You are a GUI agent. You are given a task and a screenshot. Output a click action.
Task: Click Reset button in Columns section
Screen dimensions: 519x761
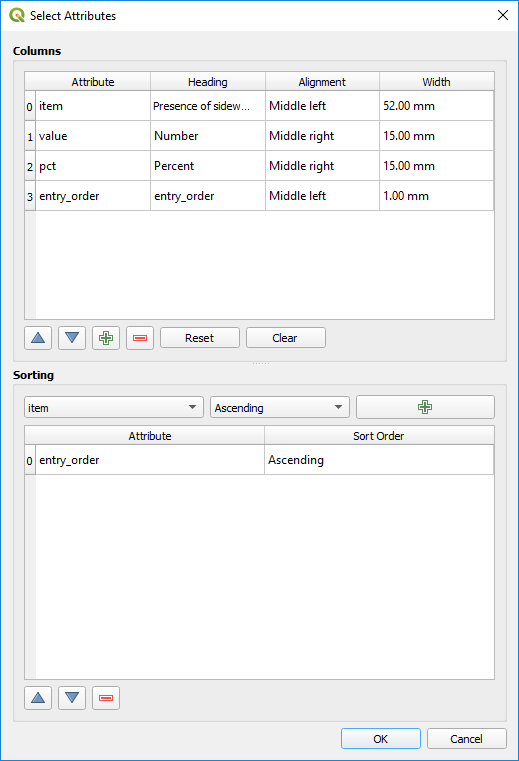[x=200, y=338]
